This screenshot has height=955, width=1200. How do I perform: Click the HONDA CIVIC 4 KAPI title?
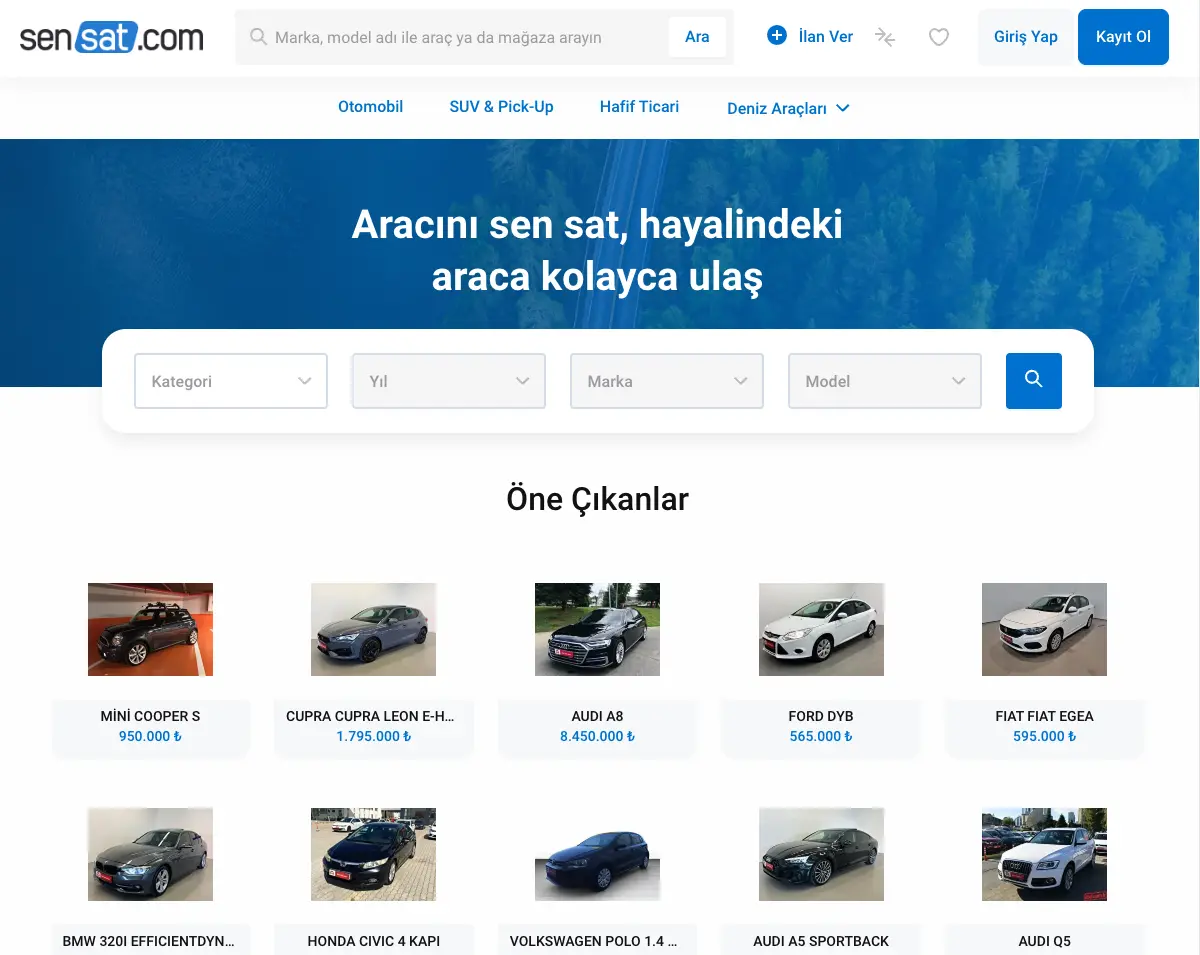(373, 941)
